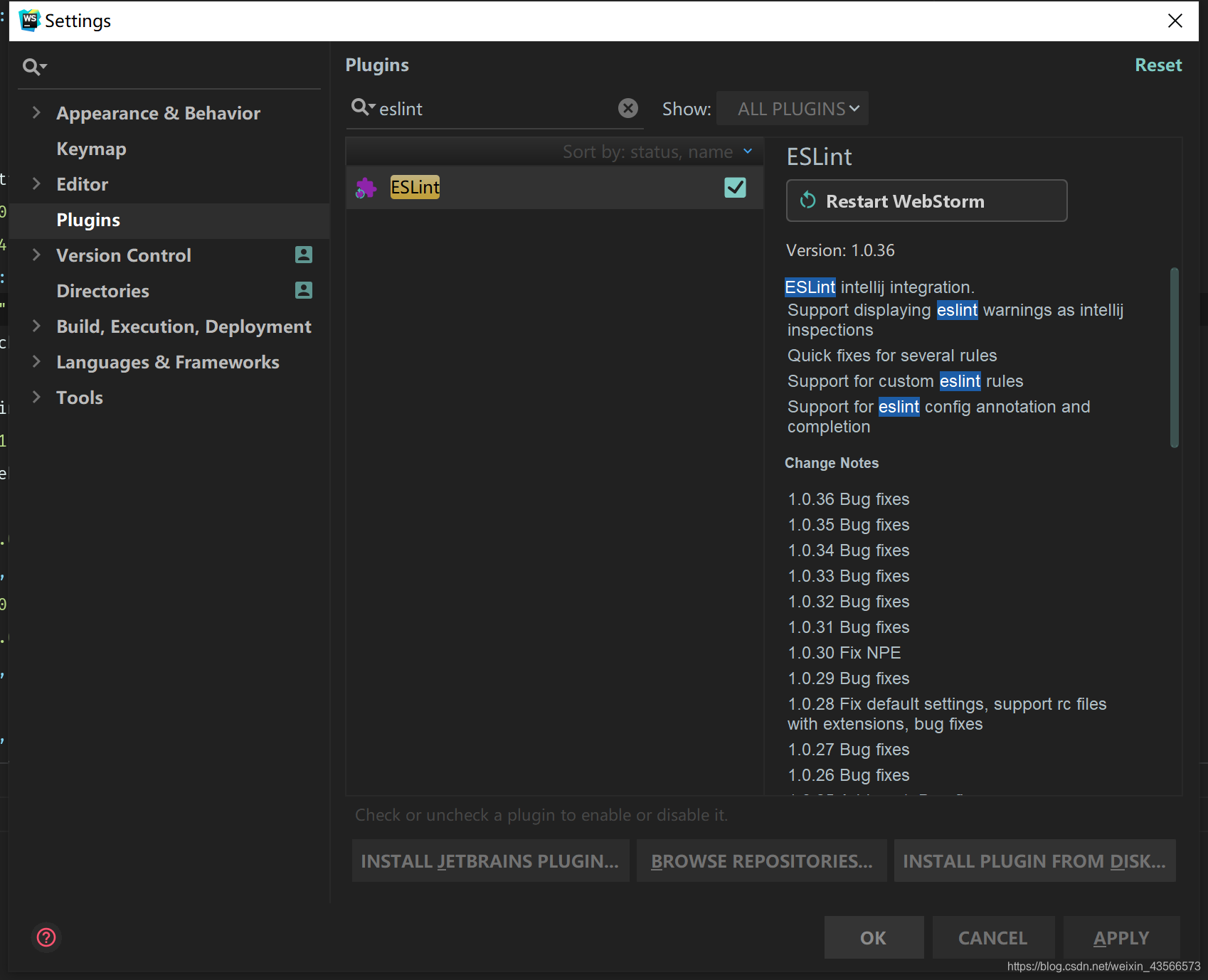Close the Settings dialog window
Image resolution: width=1208 pixels, height=980 pixels.
[x=1175, y=21]
